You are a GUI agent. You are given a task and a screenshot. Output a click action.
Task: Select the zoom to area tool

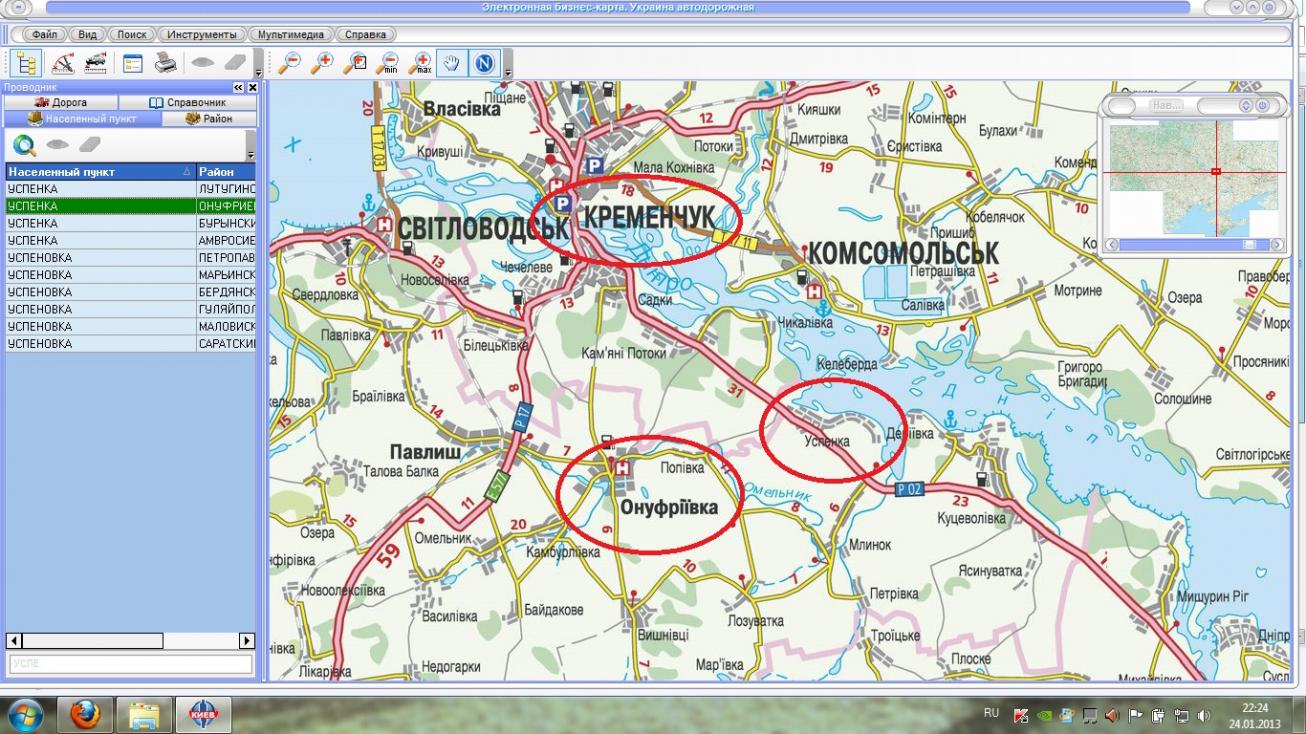(355, 64)
